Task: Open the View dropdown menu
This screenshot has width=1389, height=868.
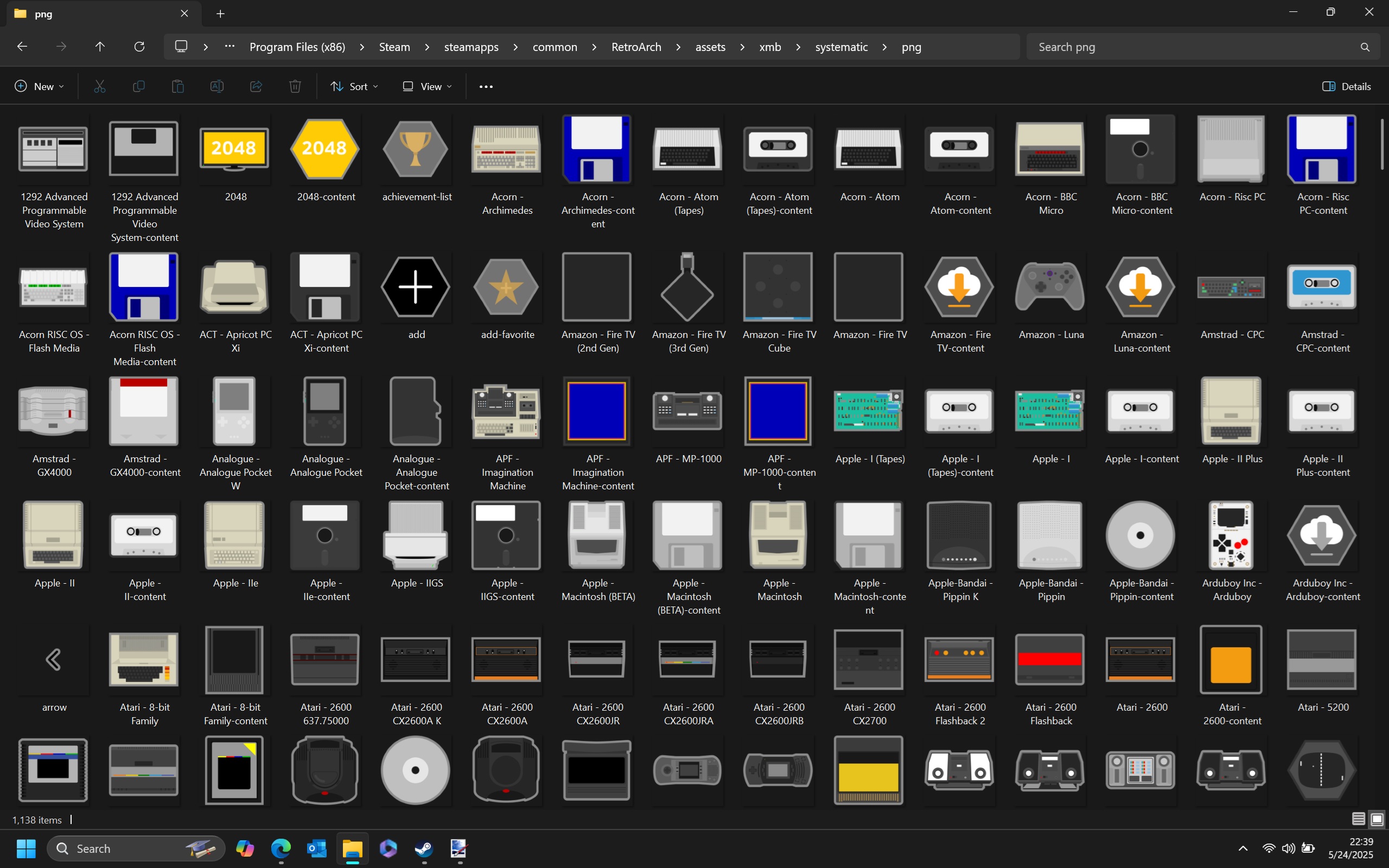Action: (x=427, y=86)
